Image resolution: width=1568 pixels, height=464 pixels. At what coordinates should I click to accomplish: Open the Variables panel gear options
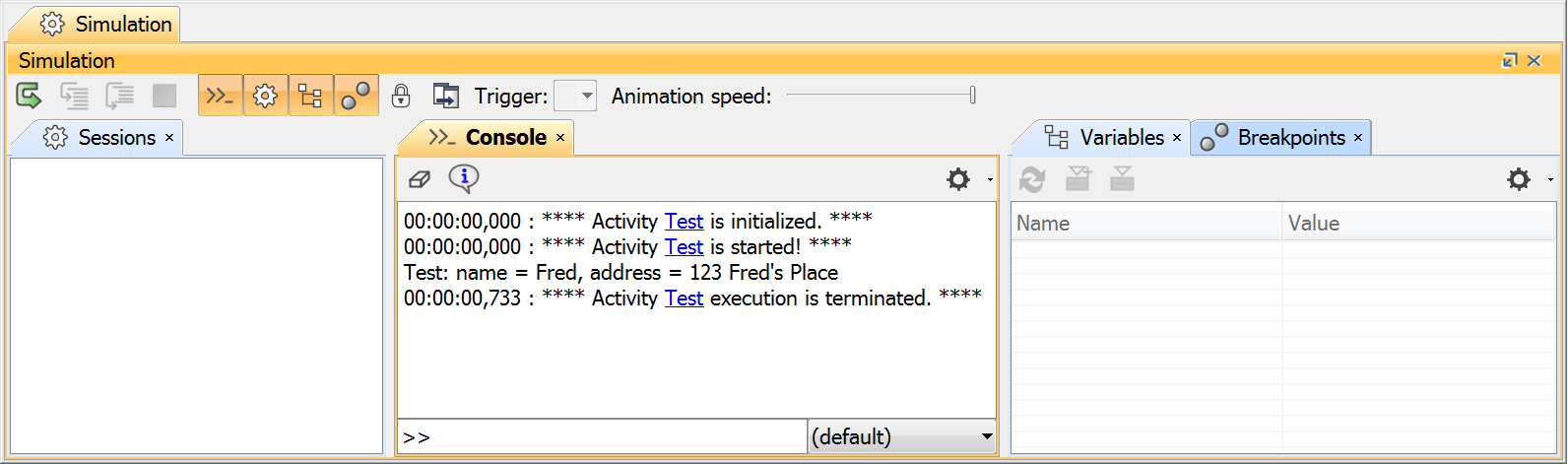pos(1521,179)
